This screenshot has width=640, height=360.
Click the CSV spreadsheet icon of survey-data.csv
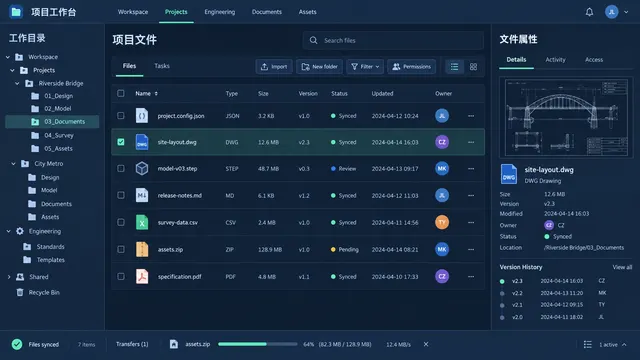coord(142,222)
